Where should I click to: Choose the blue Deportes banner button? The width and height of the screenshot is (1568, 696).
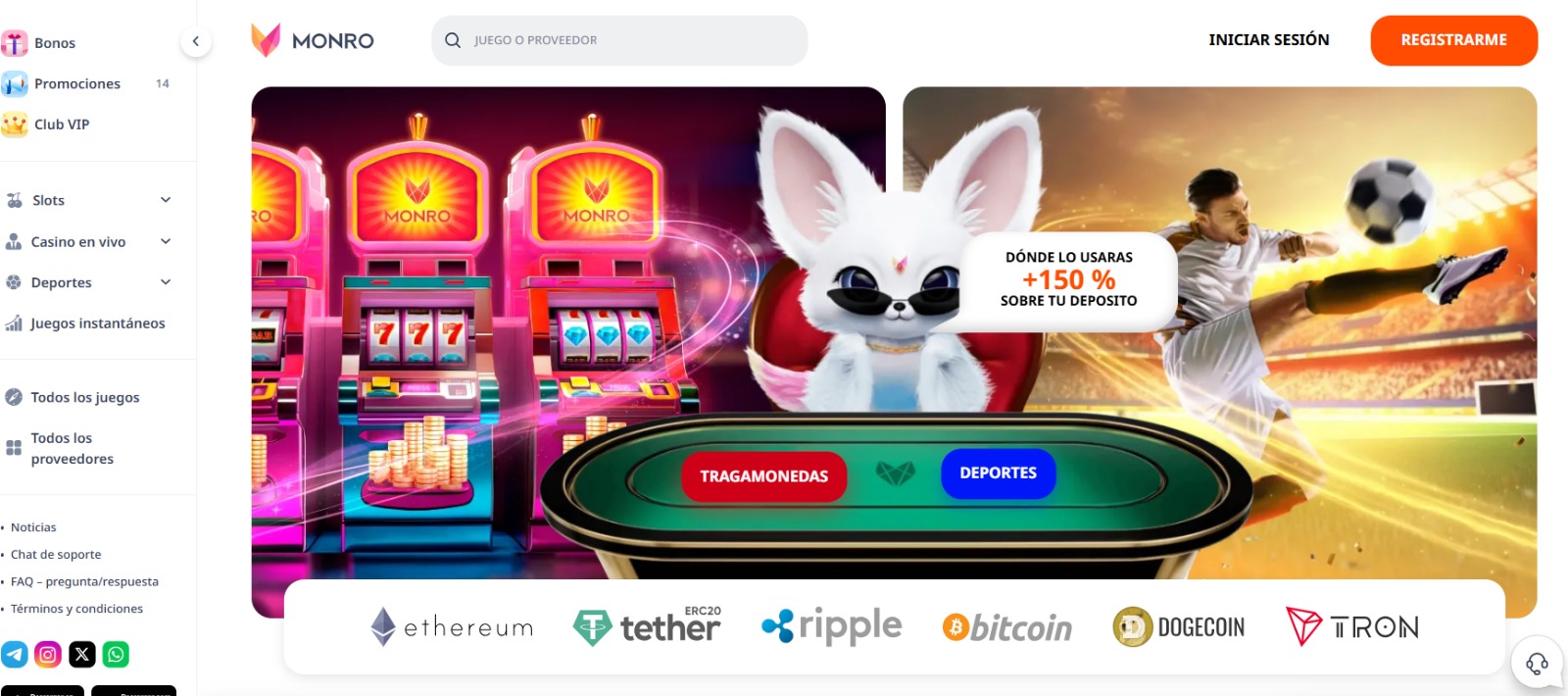(x=998, y=473)
